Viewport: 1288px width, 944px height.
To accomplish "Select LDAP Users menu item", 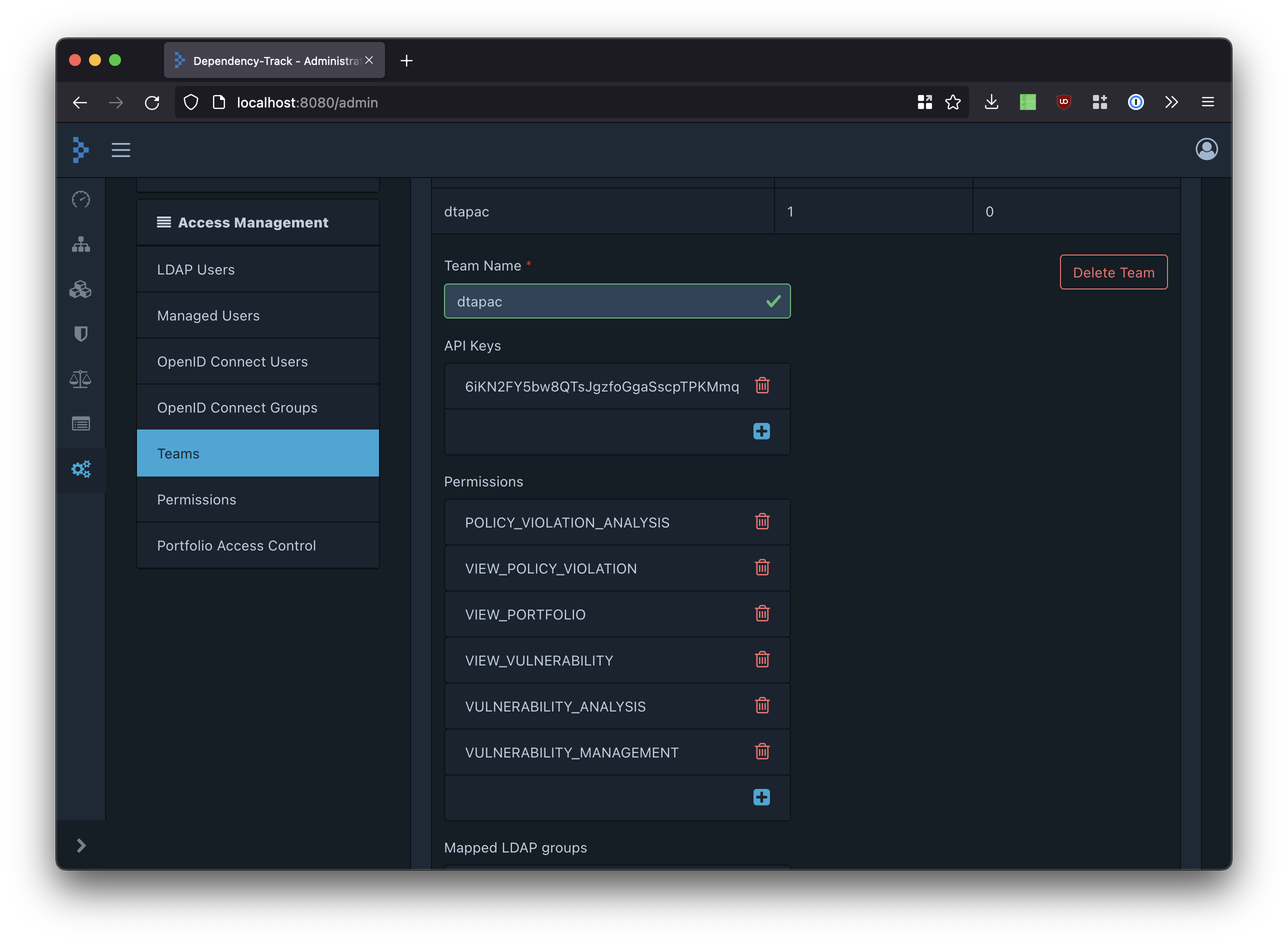I will point(196,269).
